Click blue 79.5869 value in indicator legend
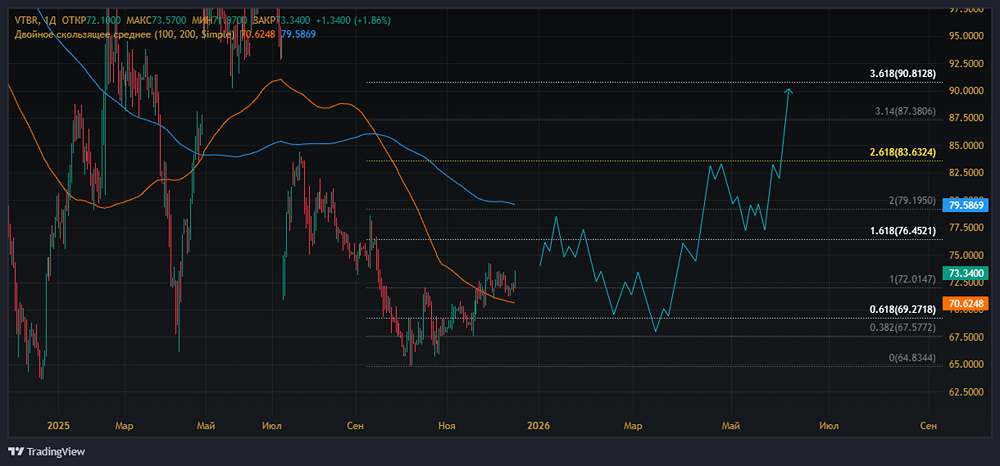The image size is (1000, 466). tap(298, 33)
